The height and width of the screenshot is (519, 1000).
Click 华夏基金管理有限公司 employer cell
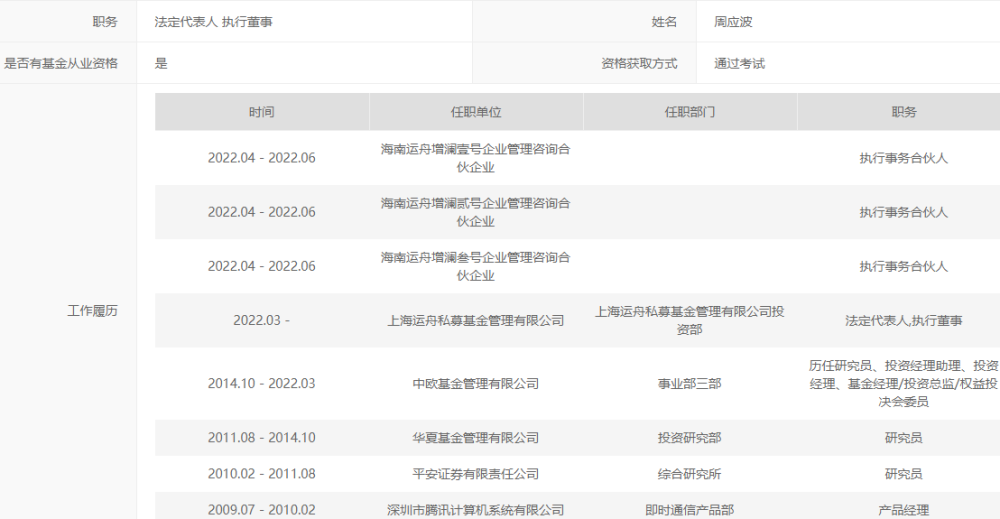click(x=476, y=438)
